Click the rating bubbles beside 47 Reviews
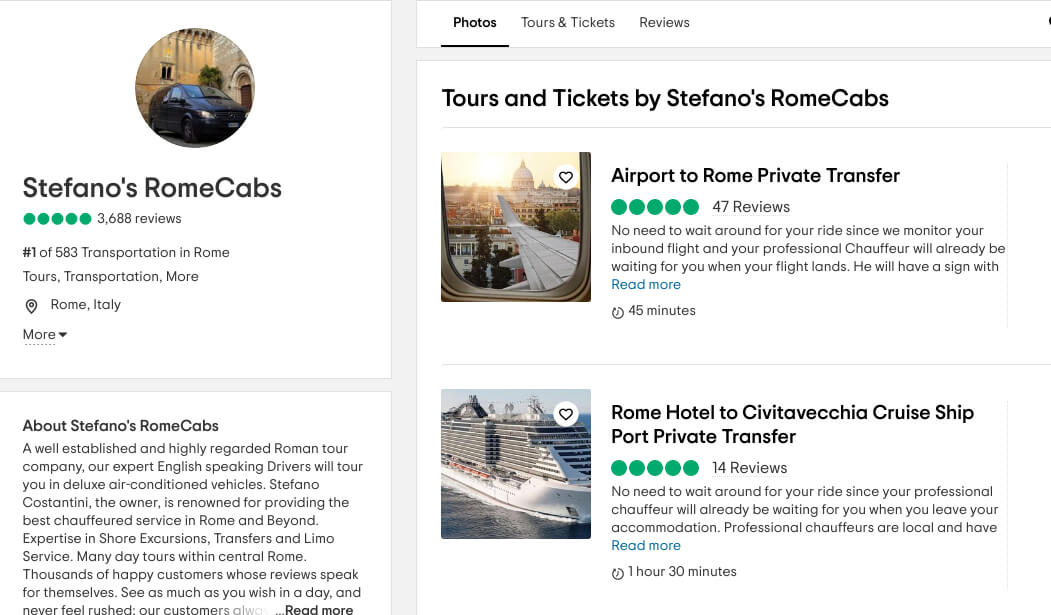 point(655,207)
